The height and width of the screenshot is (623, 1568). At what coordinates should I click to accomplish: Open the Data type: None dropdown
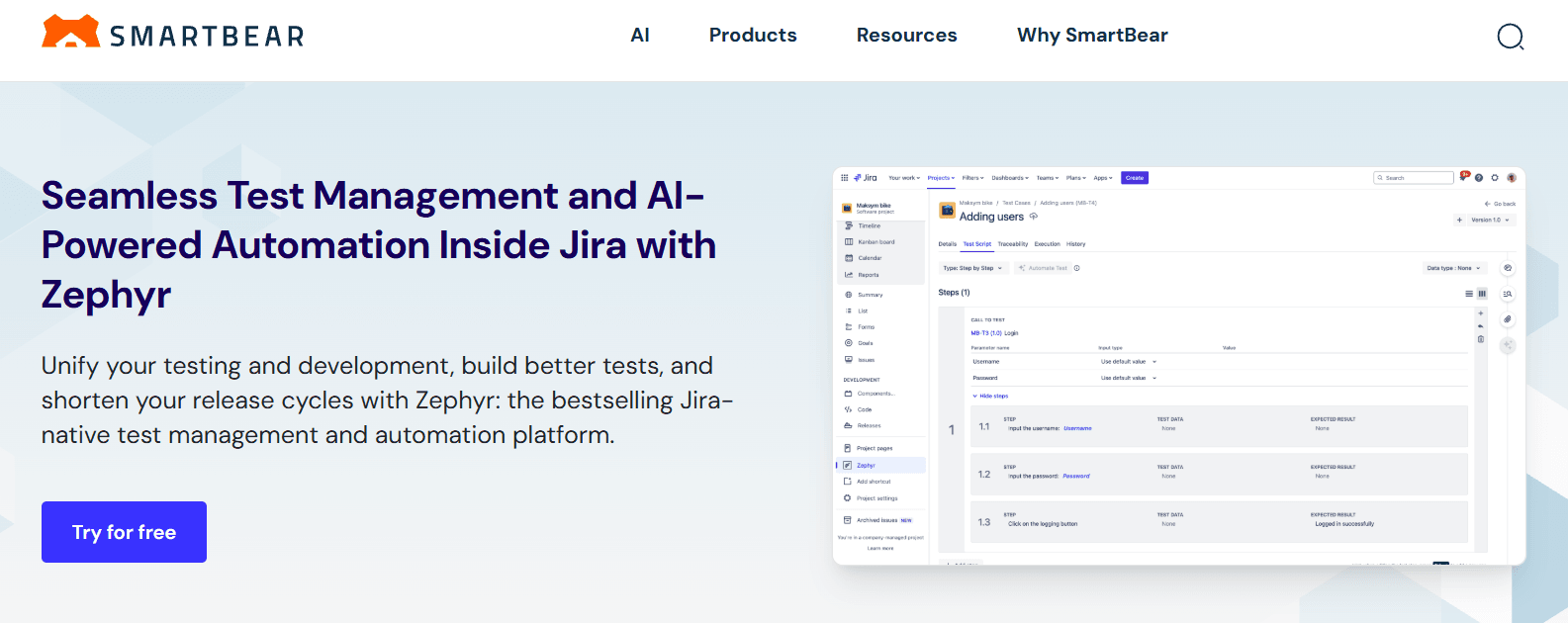click(x=1453, y=268)
